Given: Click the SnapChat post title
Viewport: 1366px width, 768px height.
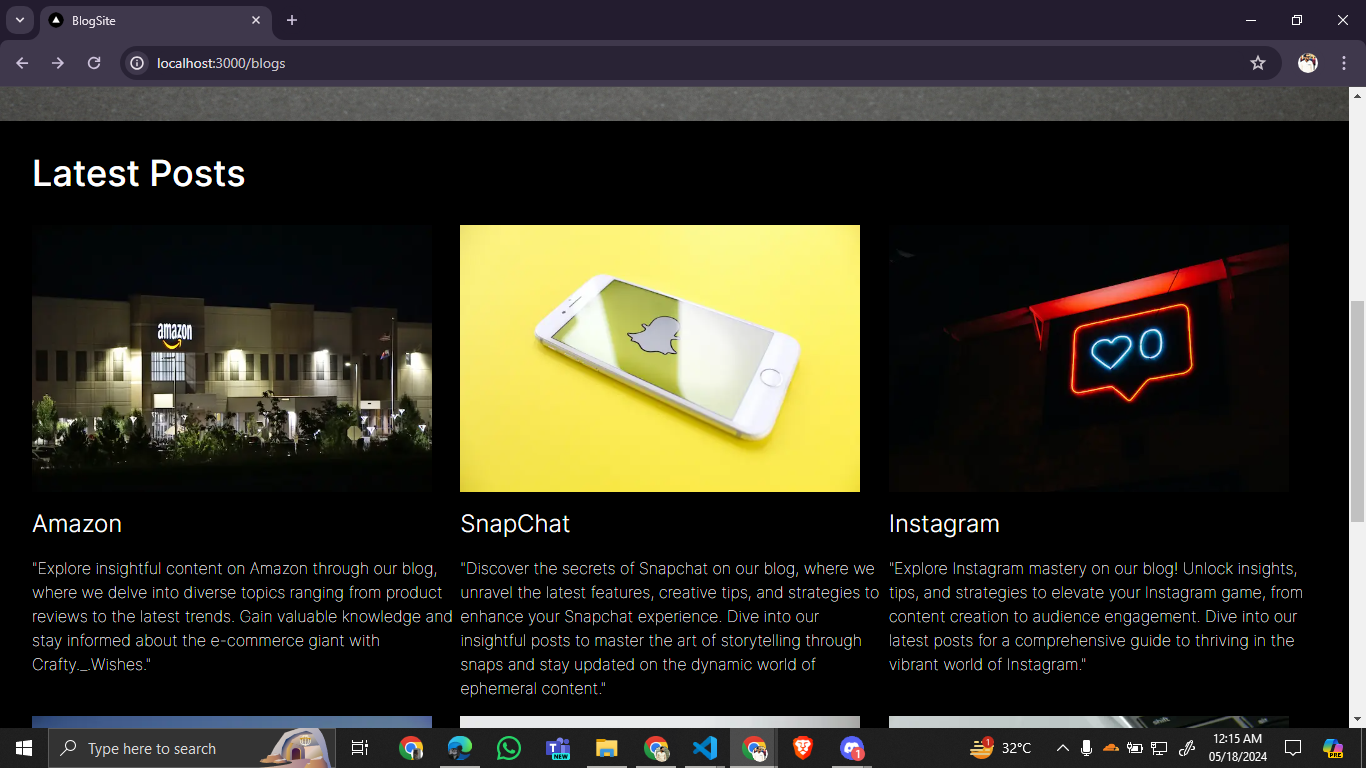Looking at the screenshot, I should click(515, 524).
